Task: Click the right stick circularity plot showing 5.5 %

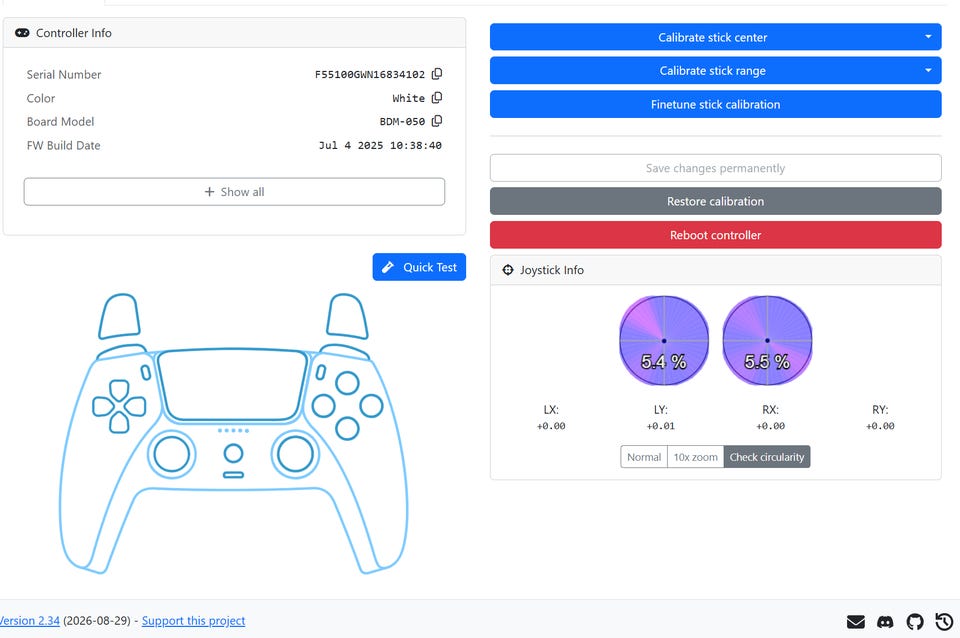Action: pos(767,340)
